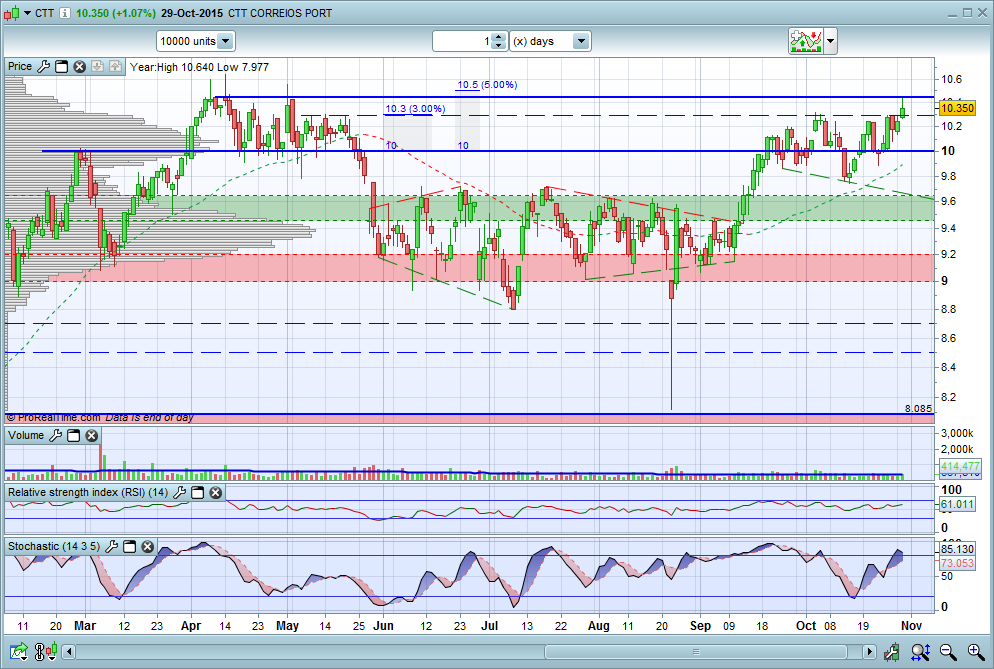994x669 pixels.
Task: Maximize the RSI panel window icon
Action: (x=198, y=493)
